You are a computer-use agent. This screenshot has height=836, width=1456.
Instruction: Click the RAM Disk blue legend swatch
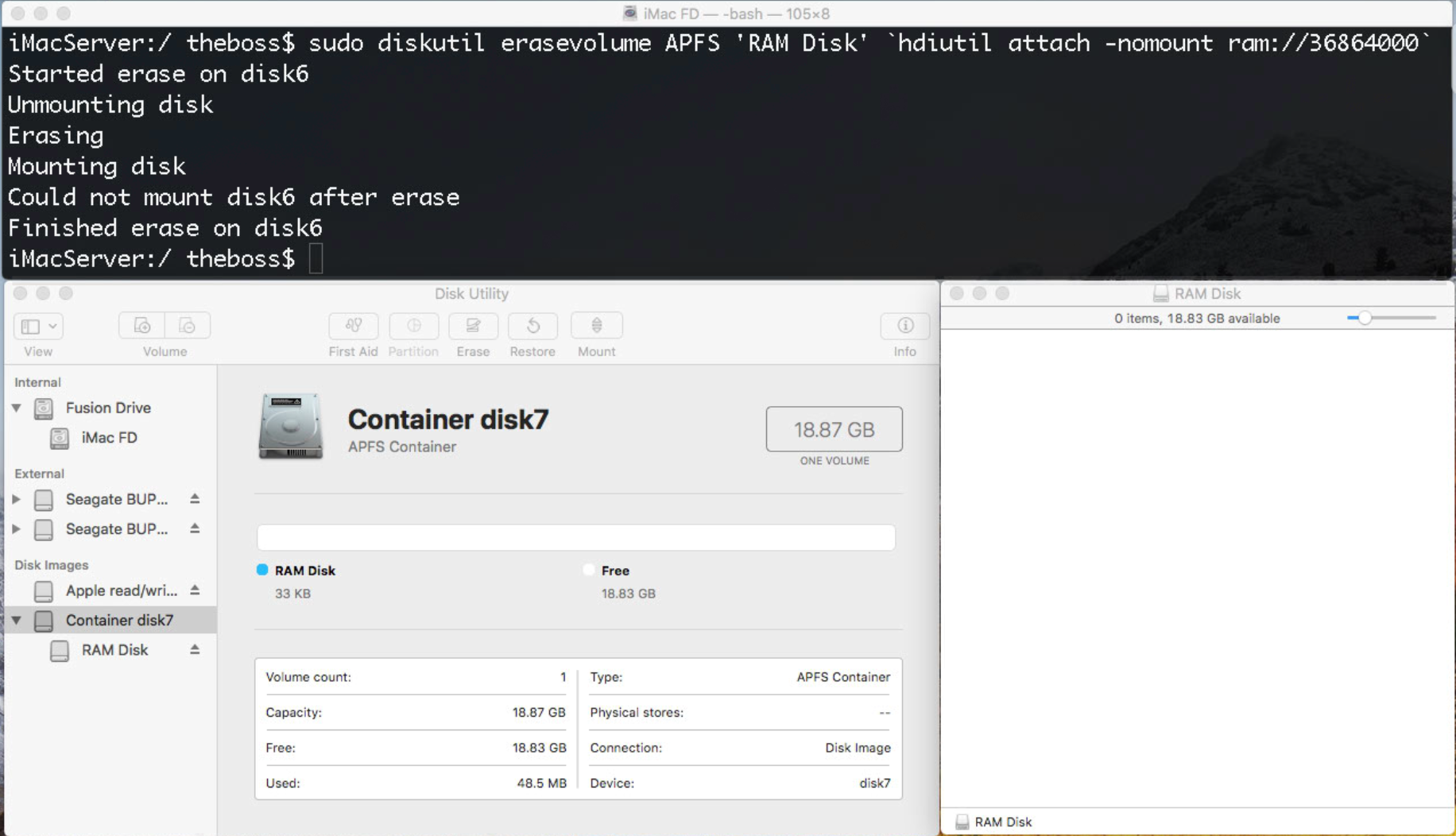262,570
